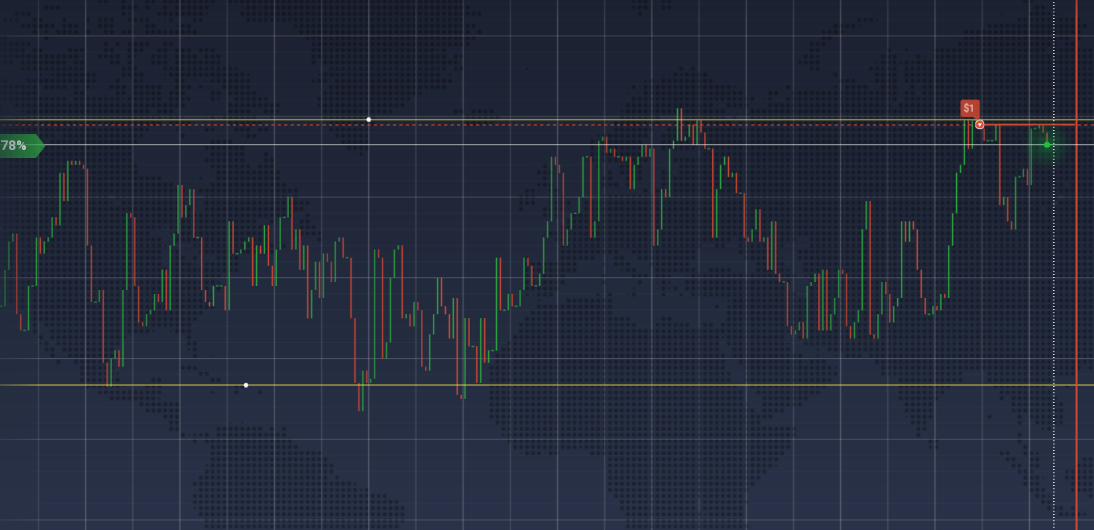Click the green 78% profit label

point(20,146)
